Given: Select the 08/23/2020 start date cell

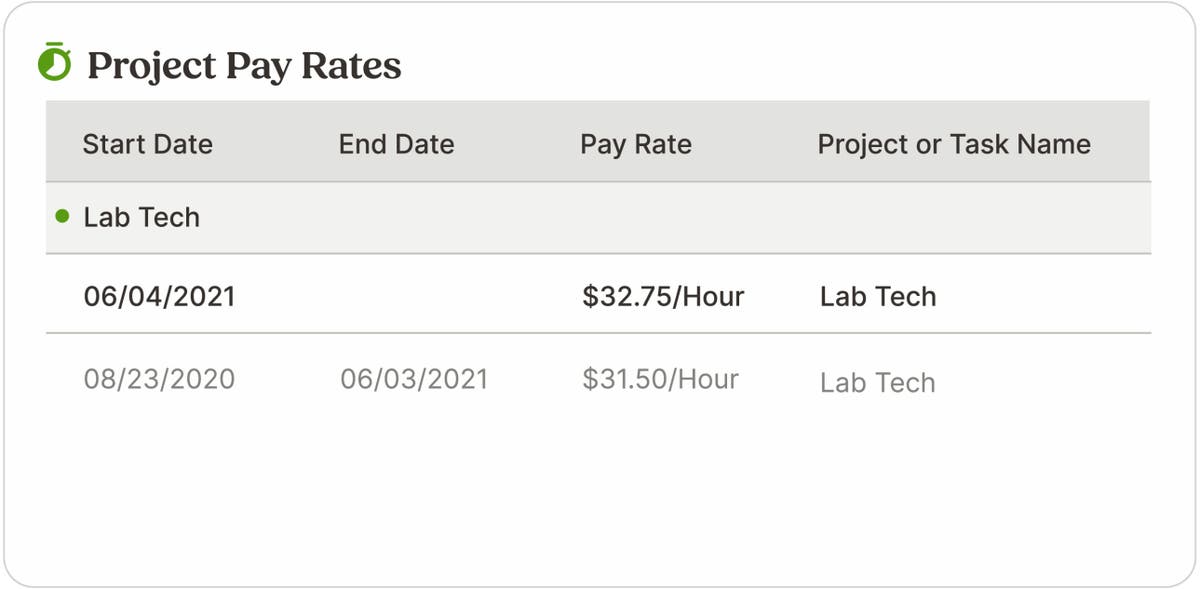Looking at the screenshot, I should (158, 380).
